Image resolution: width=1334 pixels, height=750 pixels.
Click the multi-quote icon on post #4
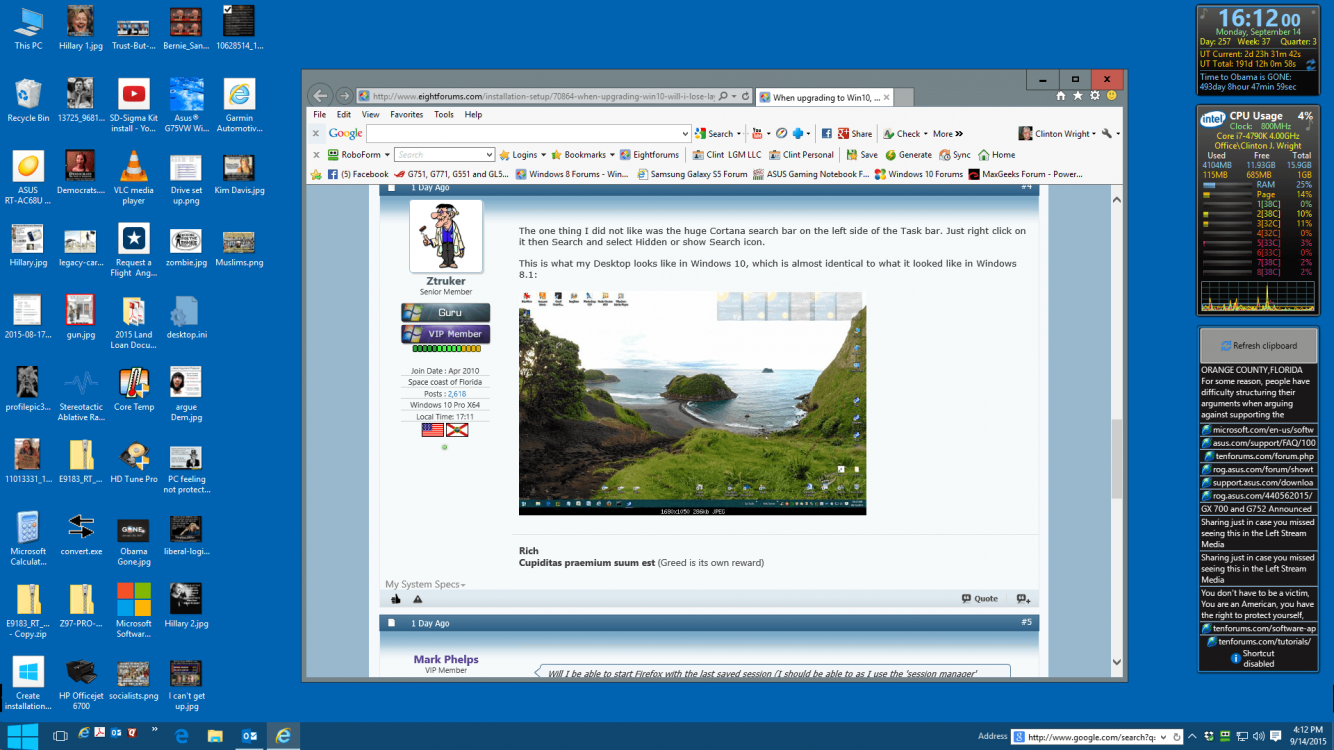(1023, 599)
